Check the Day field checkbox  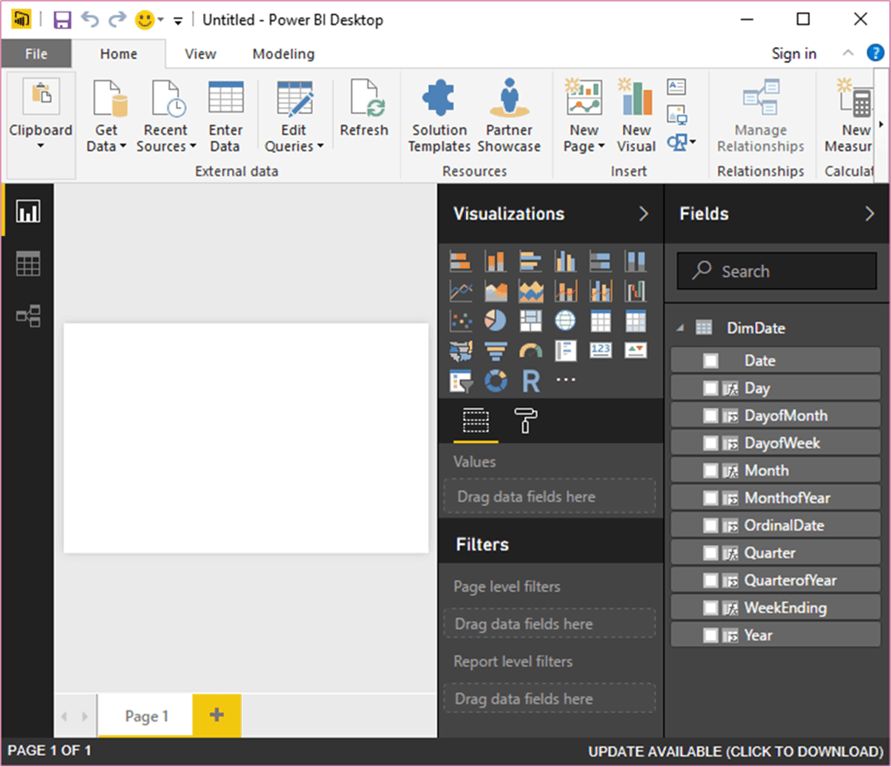711,388
